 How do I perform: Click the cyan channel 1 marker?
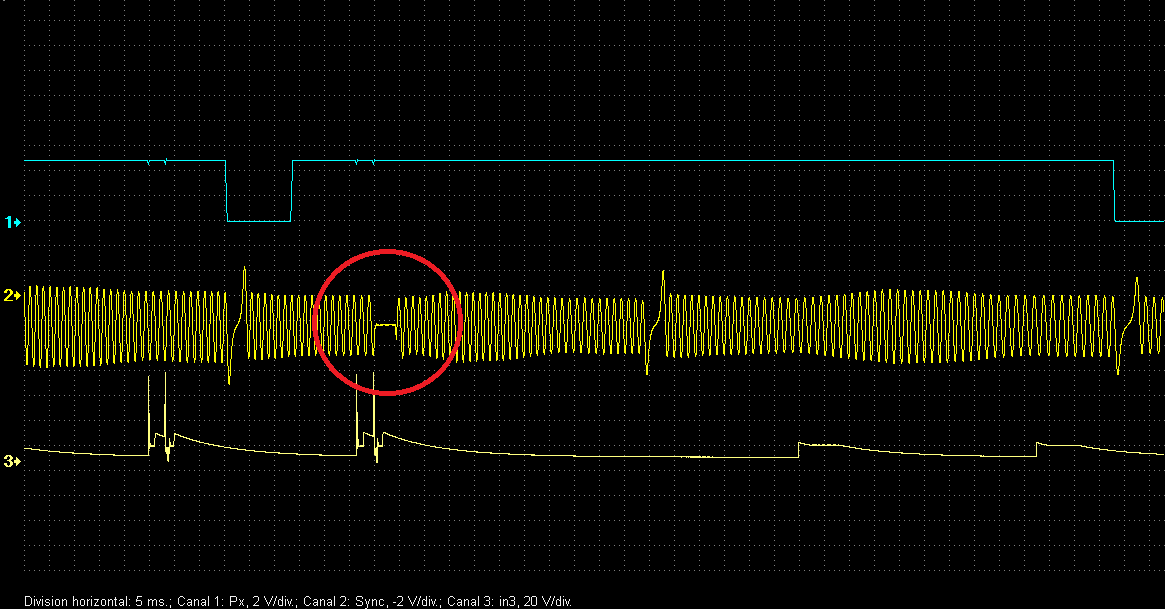click(x=12, y=221)
